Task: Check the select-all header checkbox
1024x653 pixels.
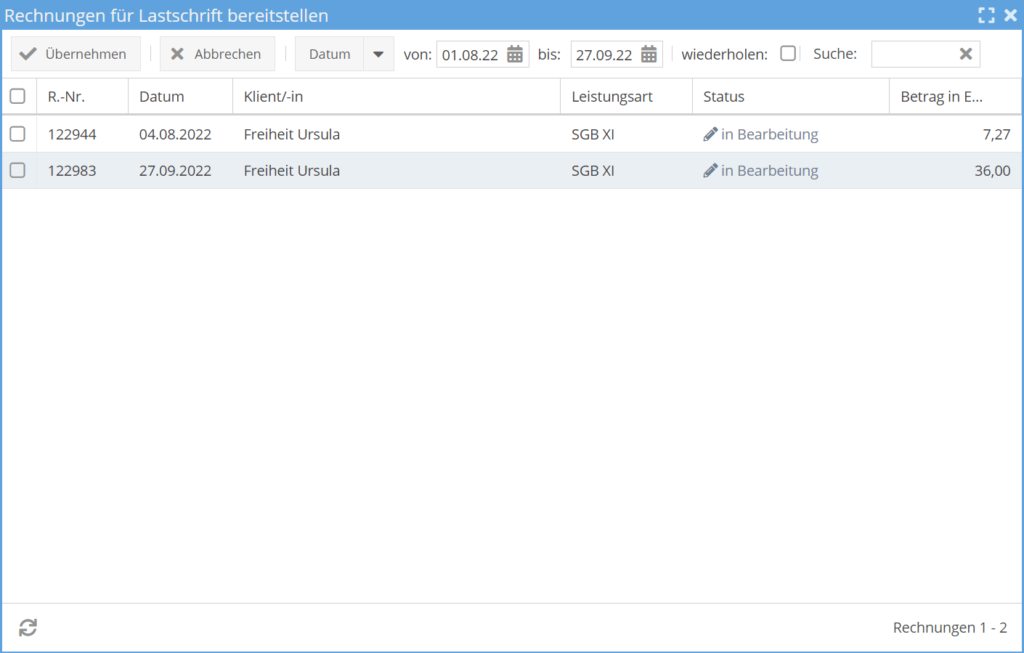Action: [x=17, y=97]
